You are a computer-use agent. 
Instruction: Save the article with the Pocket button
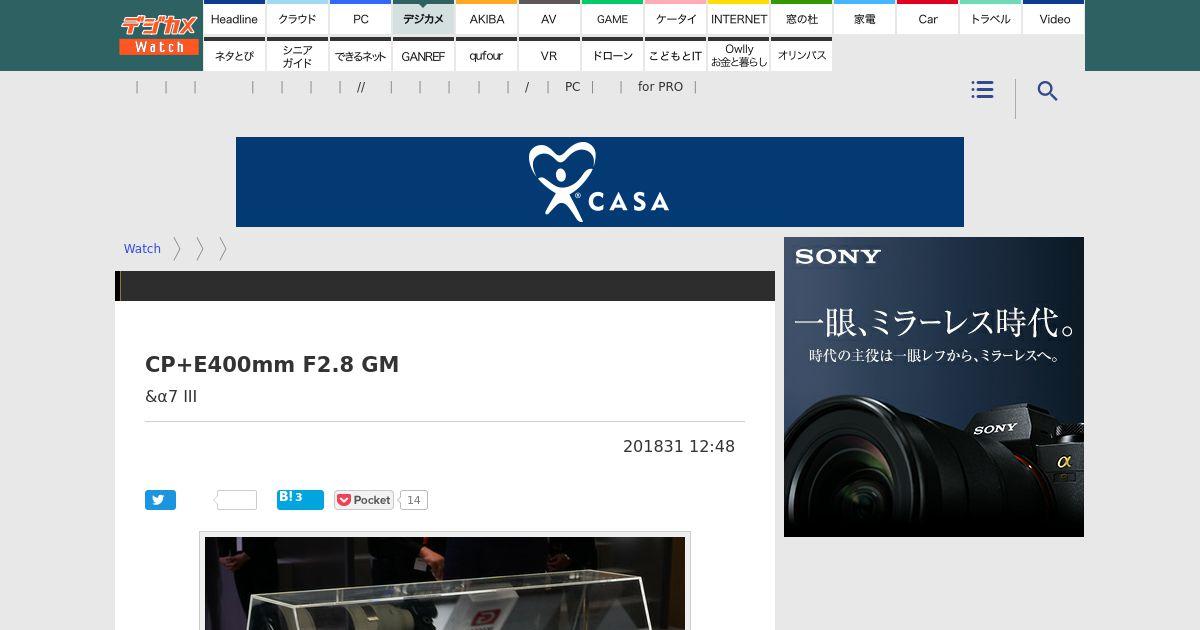pos(364,500)
